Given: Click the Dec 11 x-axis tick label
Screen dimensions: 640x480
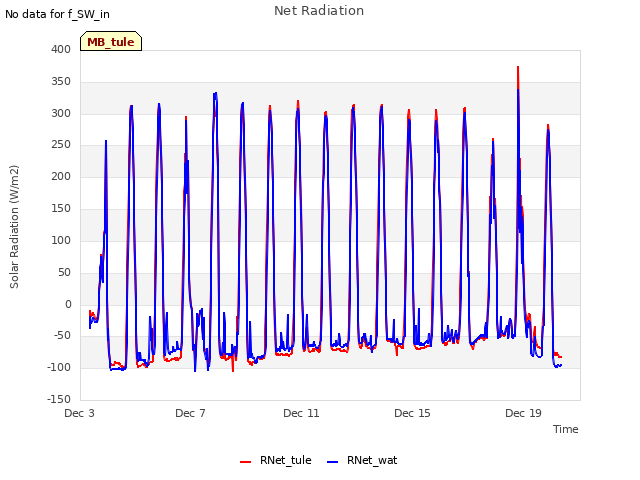Looking at the screenshot, I should click(301, 413).
